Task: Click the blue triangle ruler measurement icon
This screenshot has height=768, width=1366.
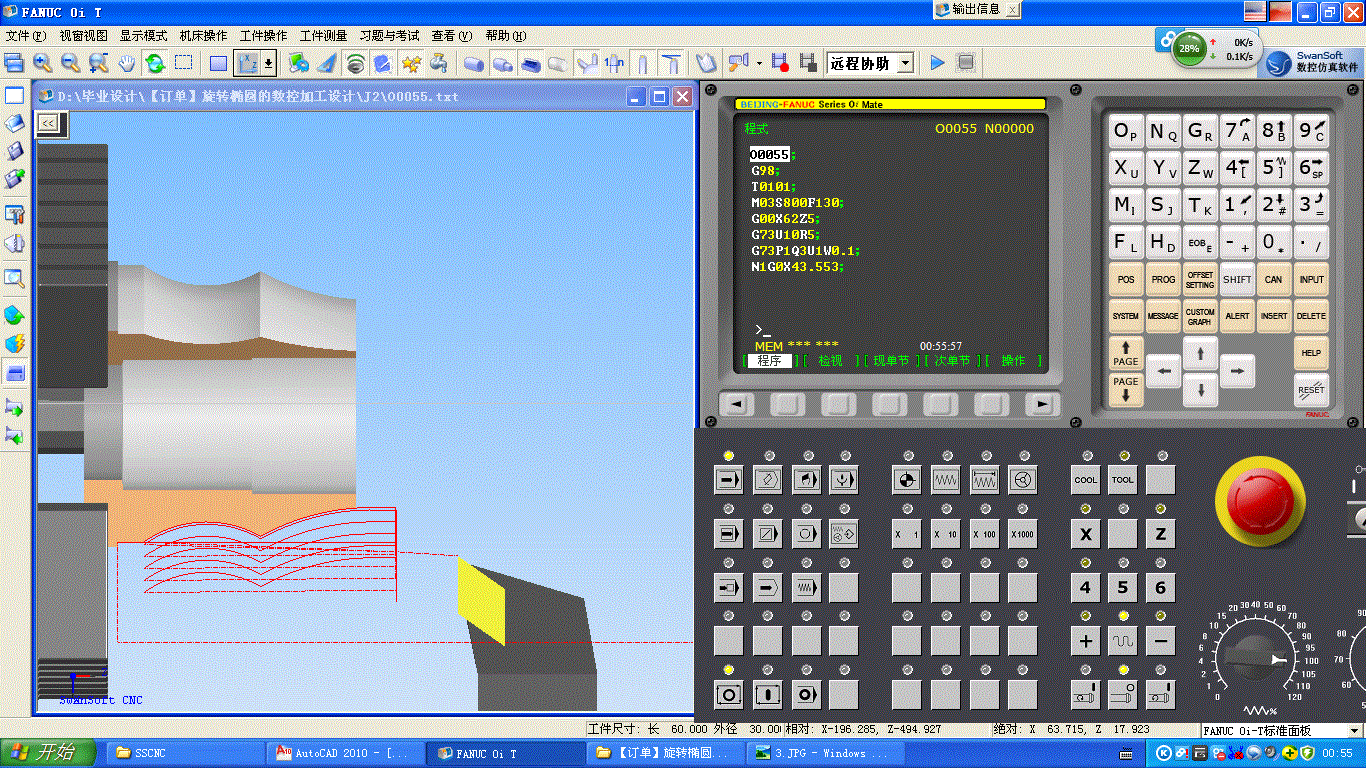Action: pos(327,63)
